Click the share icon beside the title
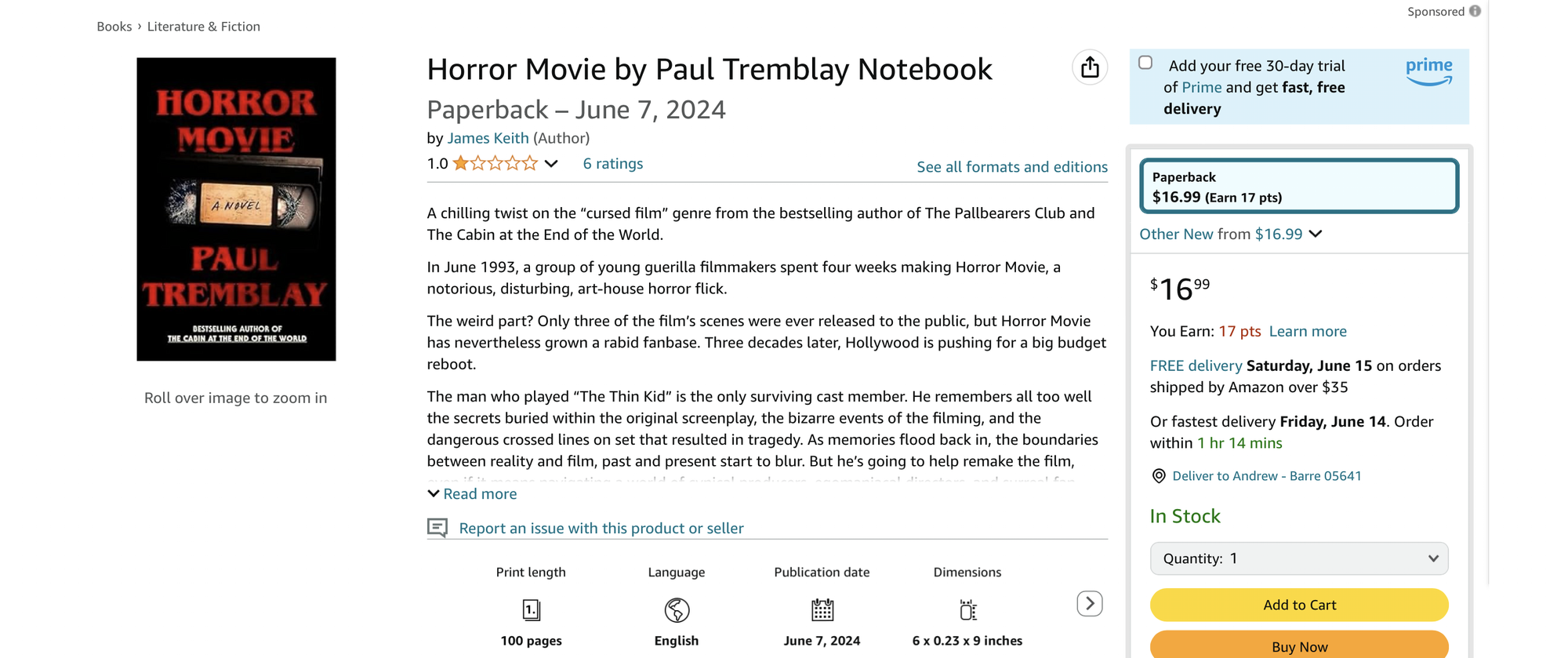This screenshot has height=658, width=1568. click(x=1090, y=67)
